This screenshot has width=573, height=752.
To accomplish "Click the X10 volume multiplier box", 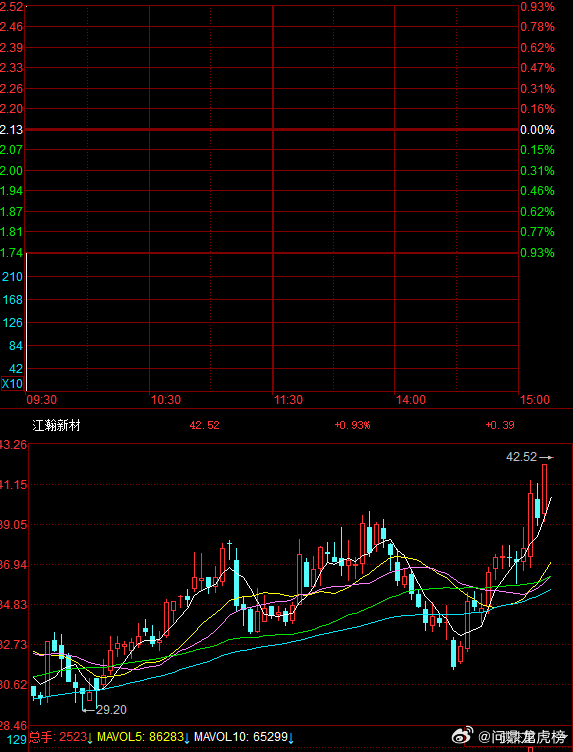I will click(x=12, y=384).
